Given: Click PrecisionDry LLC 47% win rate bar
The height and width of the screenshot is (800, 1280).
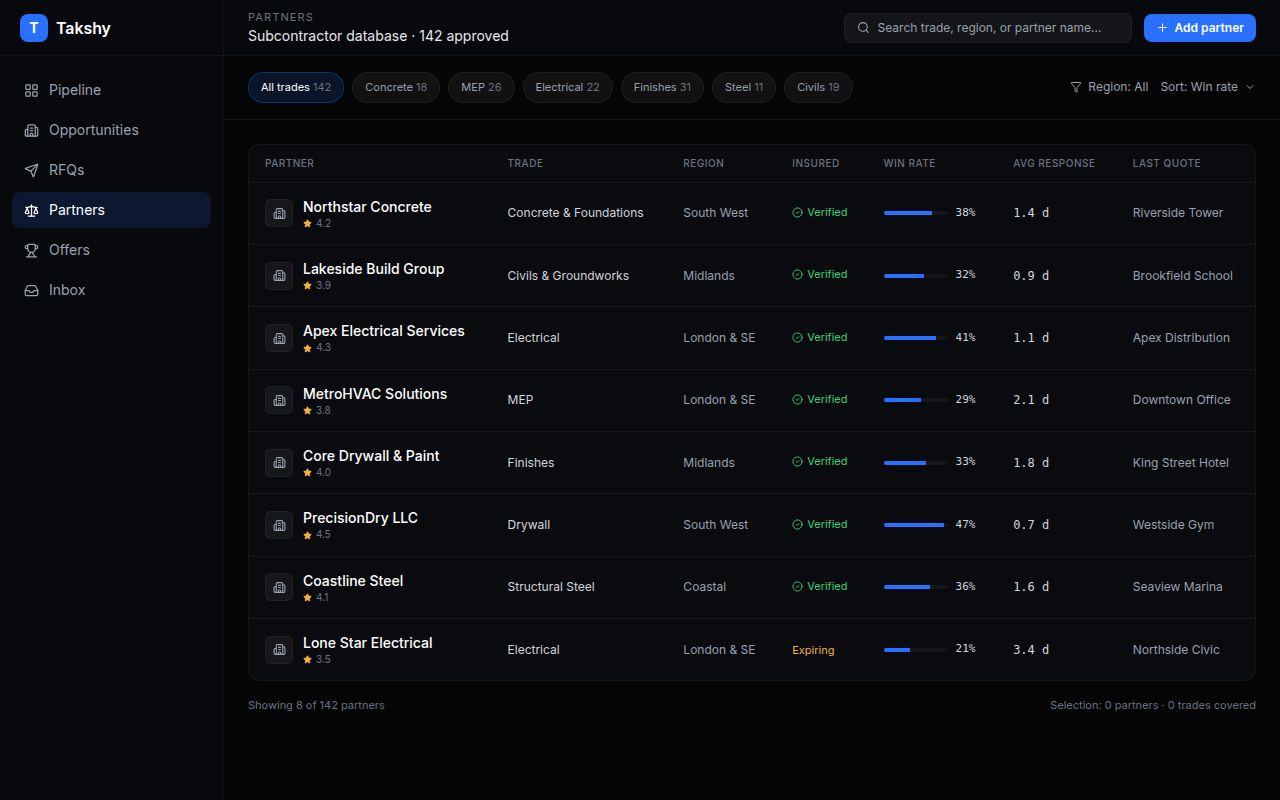Looking at the screenshot, I should coord(915,525).
